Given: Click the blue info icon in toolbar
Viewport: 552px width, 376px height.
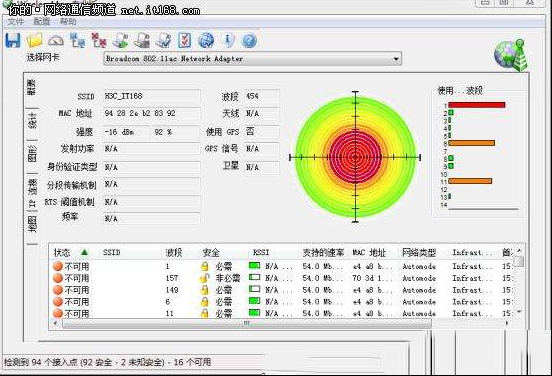Looking at the screenshot, I should (x=228, y=40).
